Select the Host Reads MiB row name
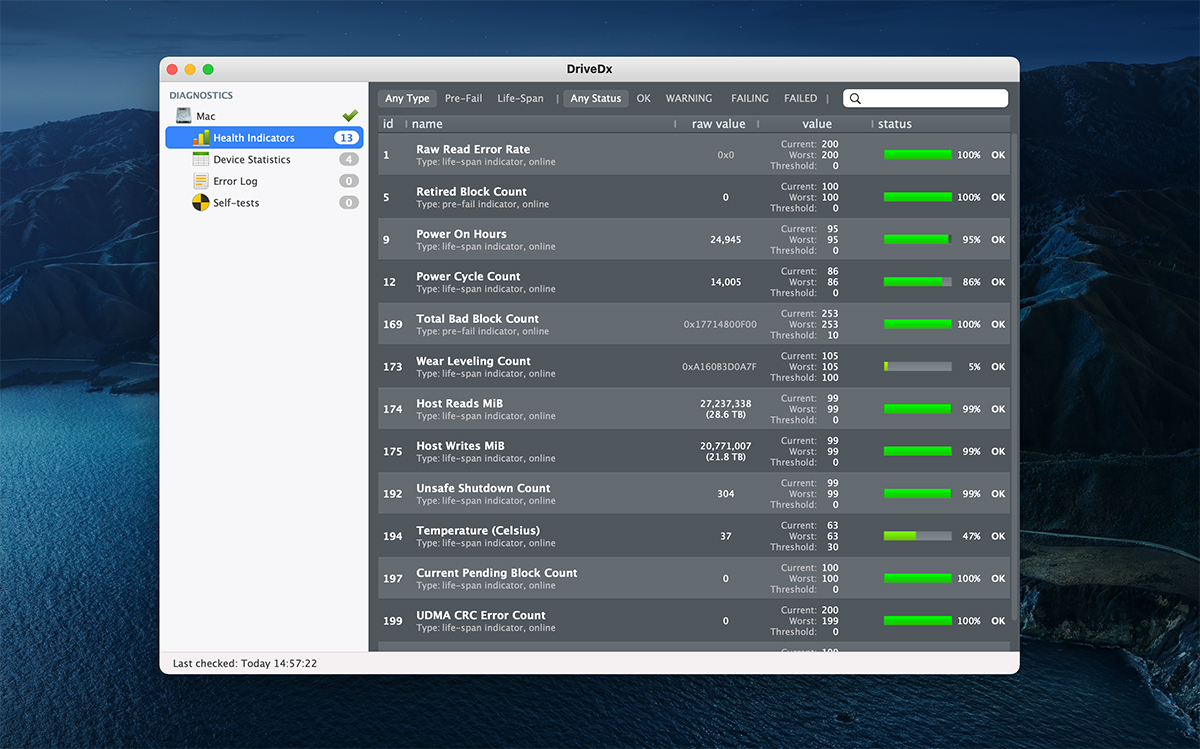The image size is (1200, 749). click(x=459, y=403)
